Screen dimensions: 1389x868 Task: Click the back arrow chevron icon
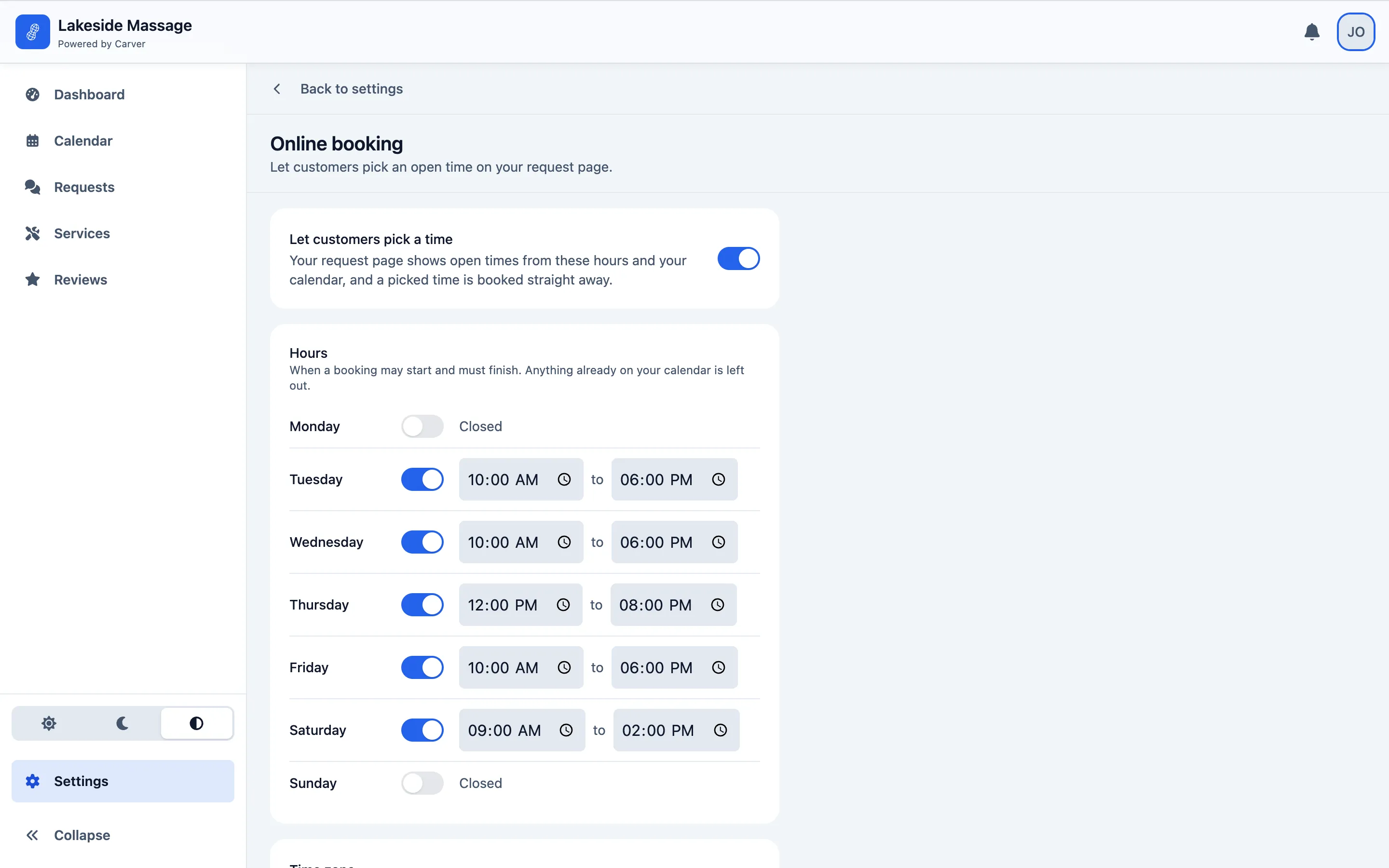pos(277,89)
